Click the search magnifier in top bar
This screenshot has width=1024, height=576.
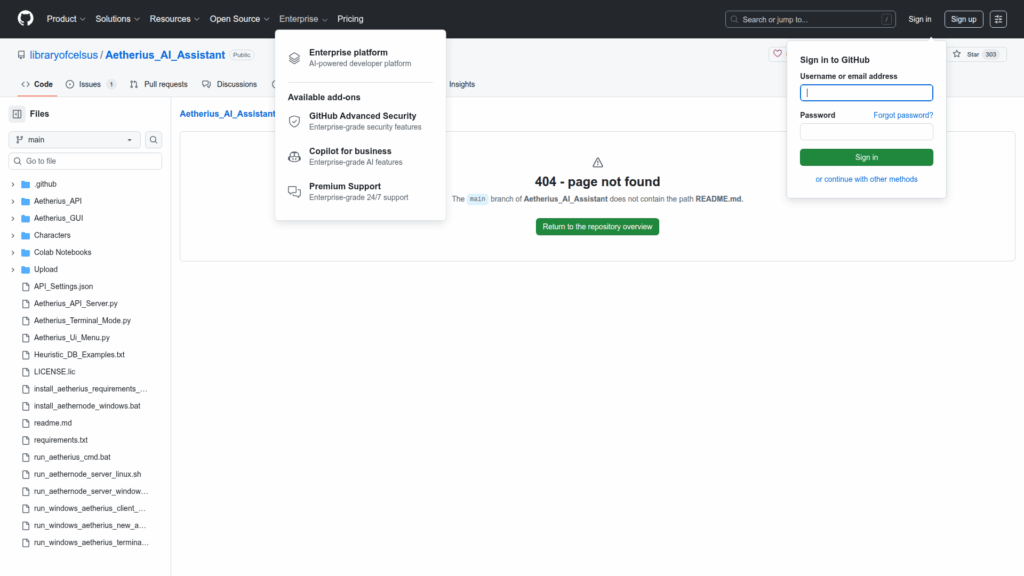[734, 20]
